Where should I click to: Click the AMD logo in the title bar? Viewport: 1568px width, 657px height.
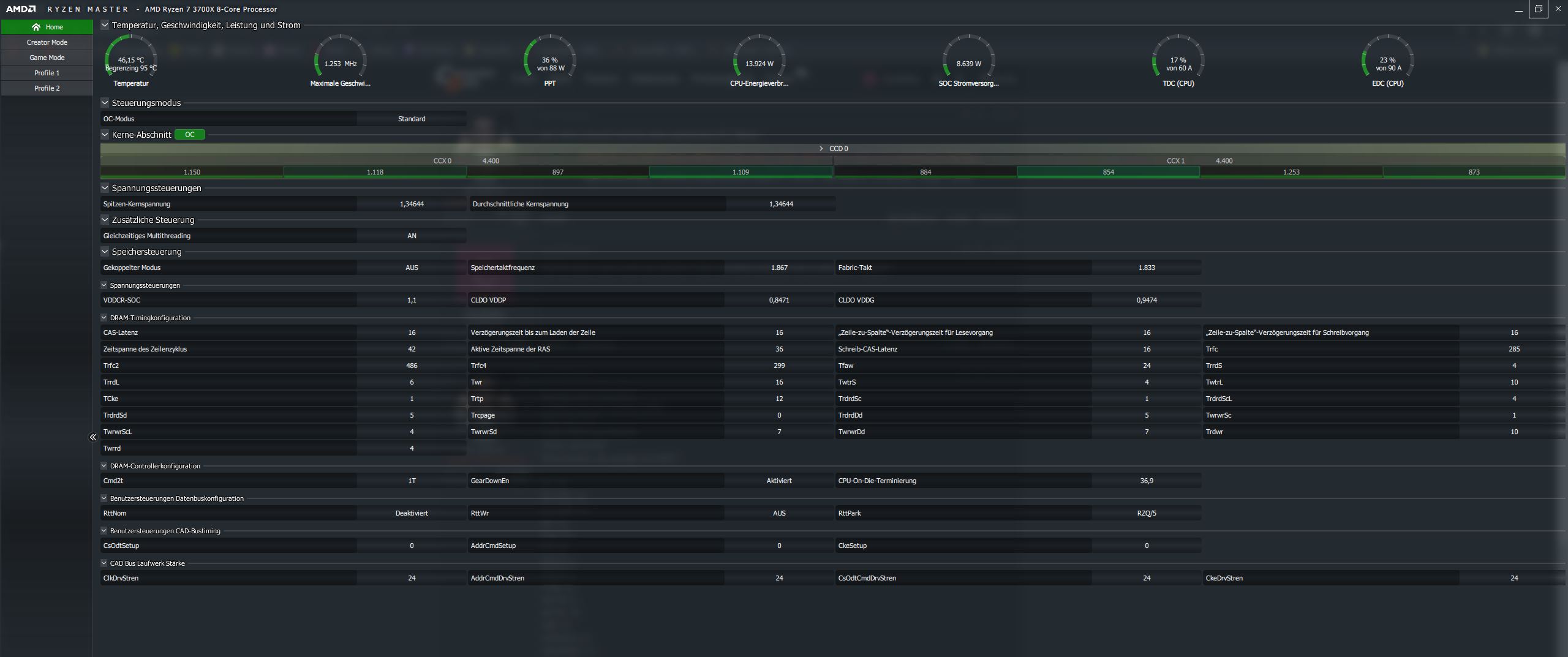point(21,9)
